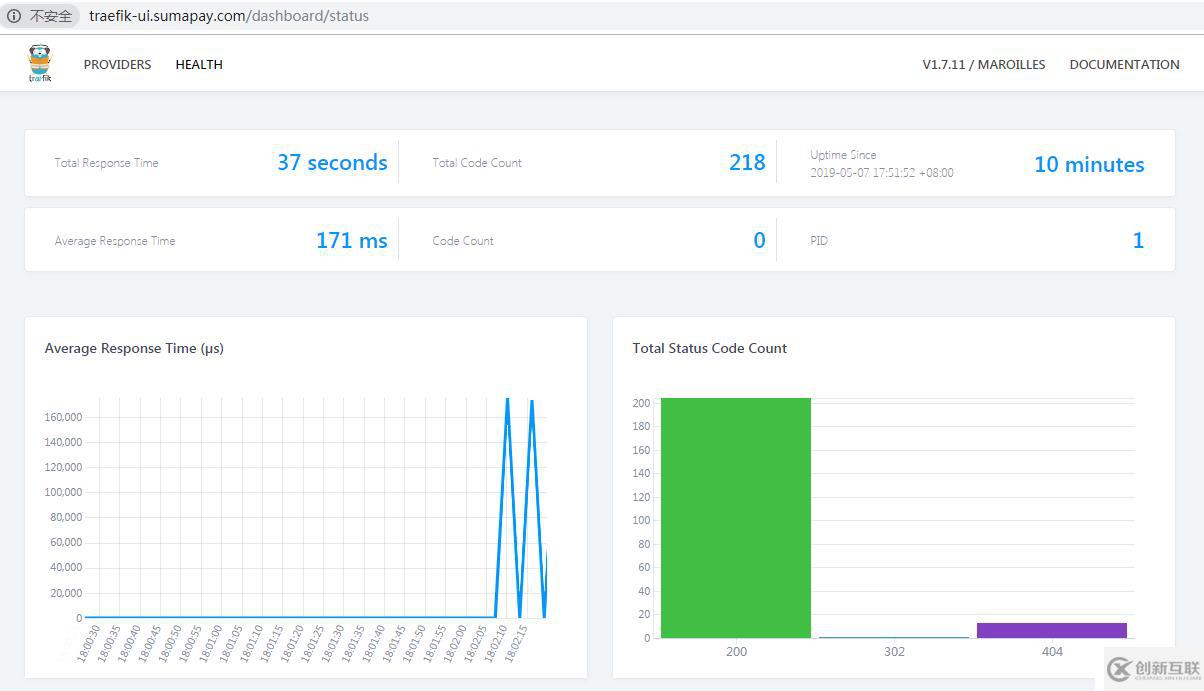
Task: Click the 171 ms average response value
Action: coord(352,240)
